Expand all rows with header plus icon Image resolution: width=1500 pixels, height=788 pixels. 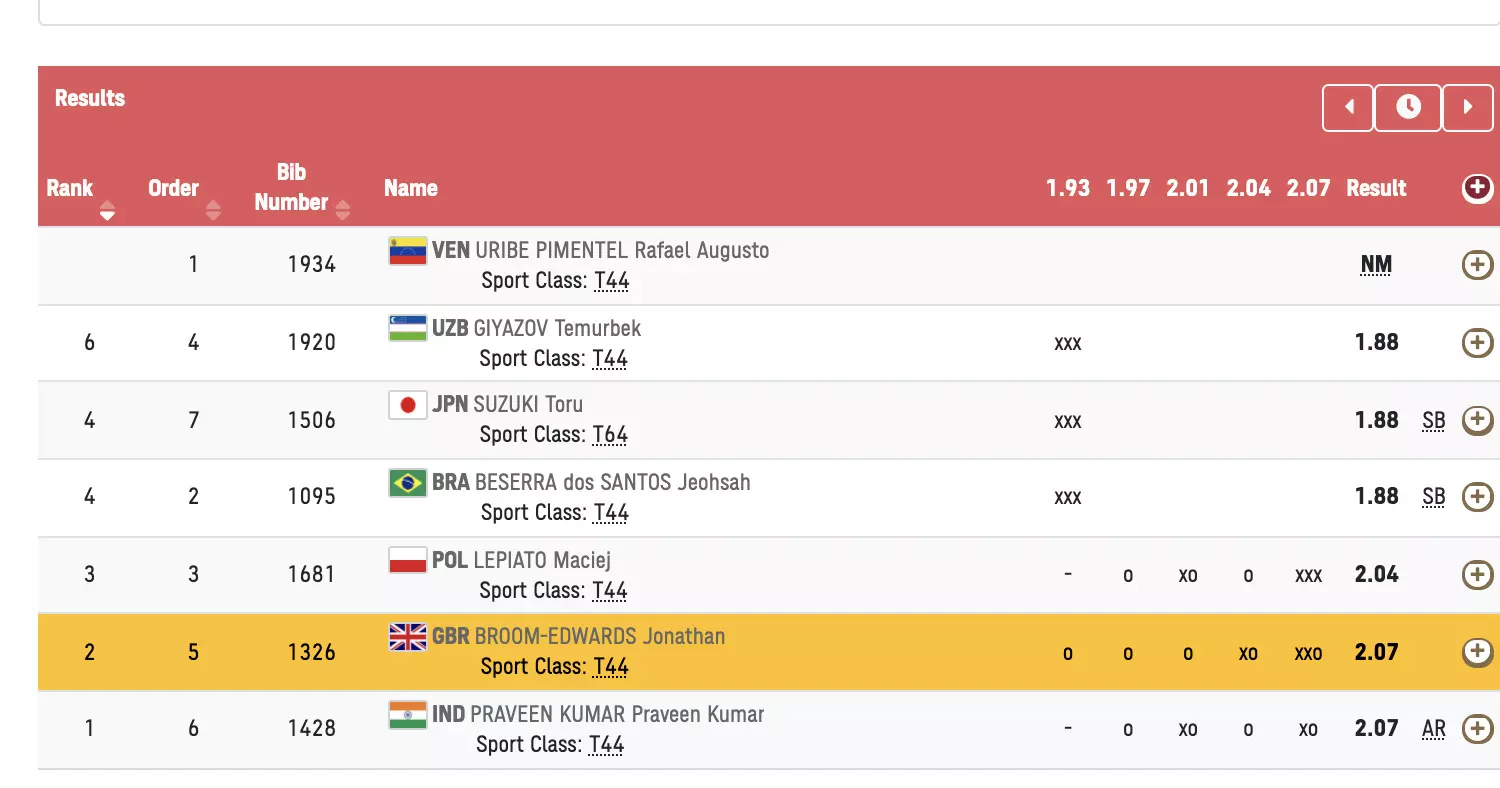[x=1477, y=188]
